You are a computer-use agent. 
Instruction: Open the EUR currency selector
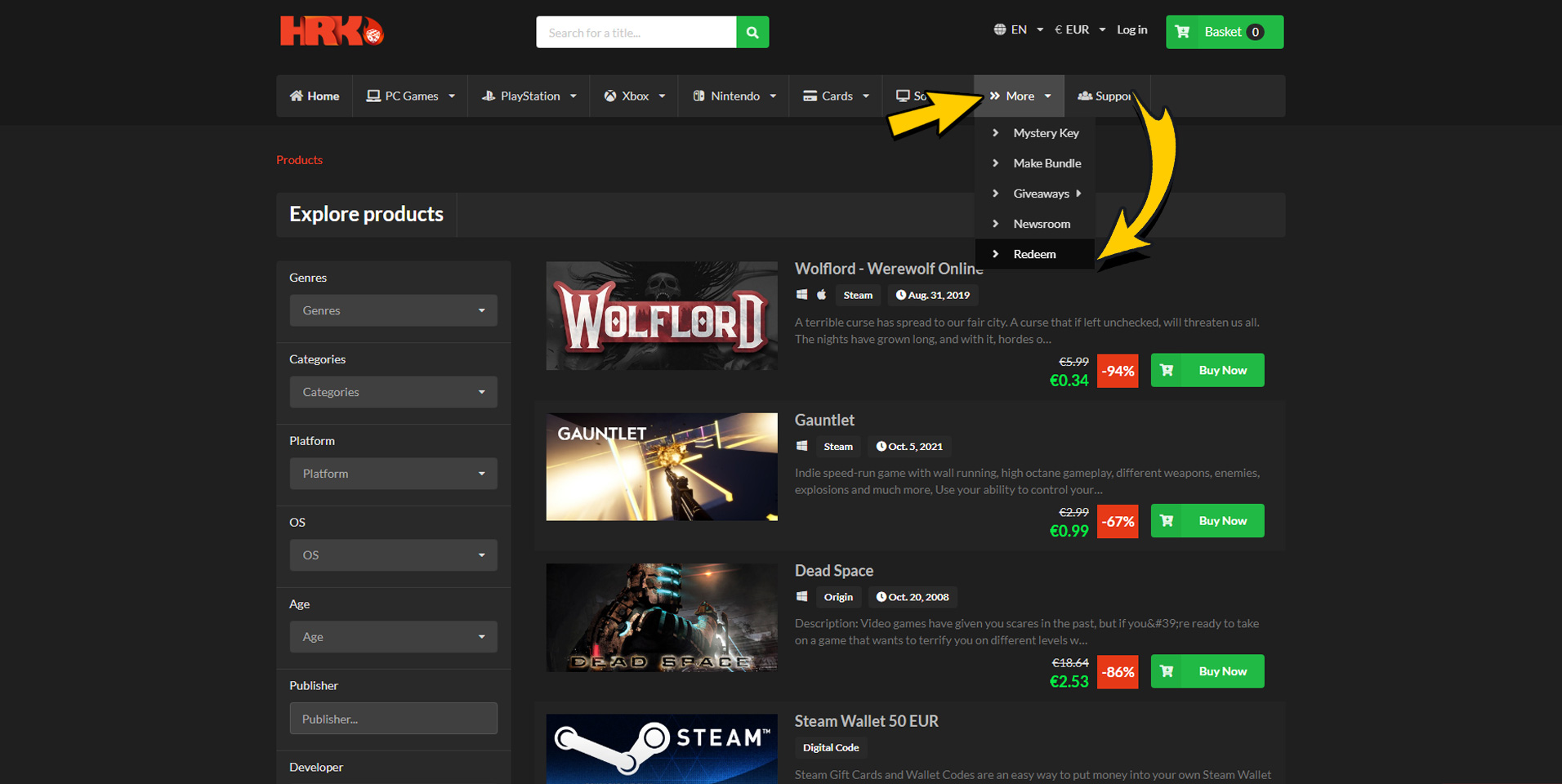click(1079, 29)
